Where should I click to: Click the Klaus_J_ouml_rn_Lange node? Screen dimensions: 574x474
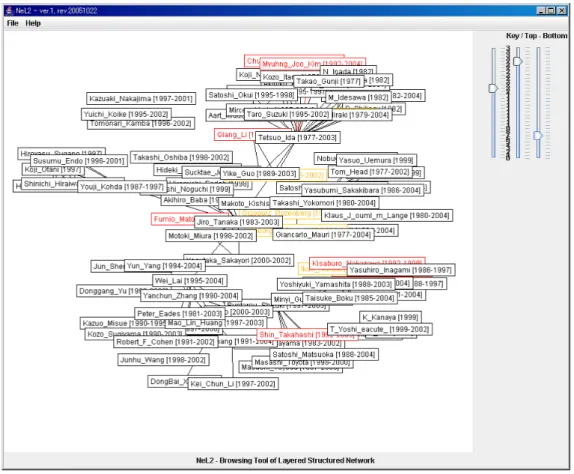click(387, 216)
